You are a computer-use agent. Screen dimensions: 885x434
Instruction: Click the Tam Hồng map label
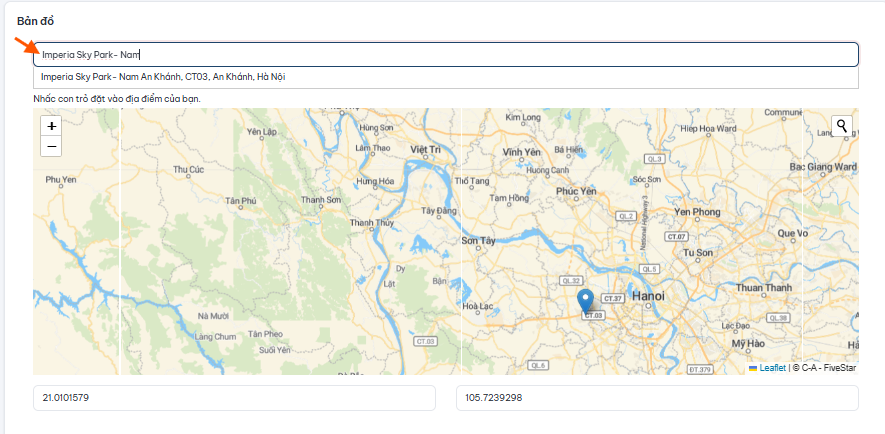pos(509,198)
